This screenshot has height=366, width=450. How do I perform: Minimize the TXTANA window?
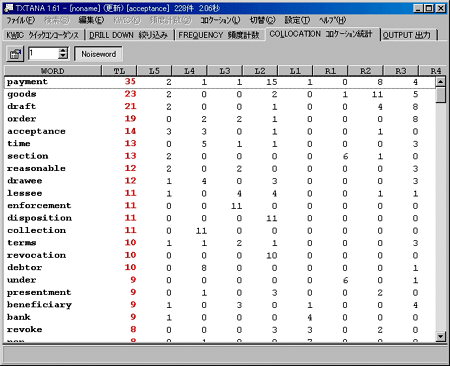point(418,8)
